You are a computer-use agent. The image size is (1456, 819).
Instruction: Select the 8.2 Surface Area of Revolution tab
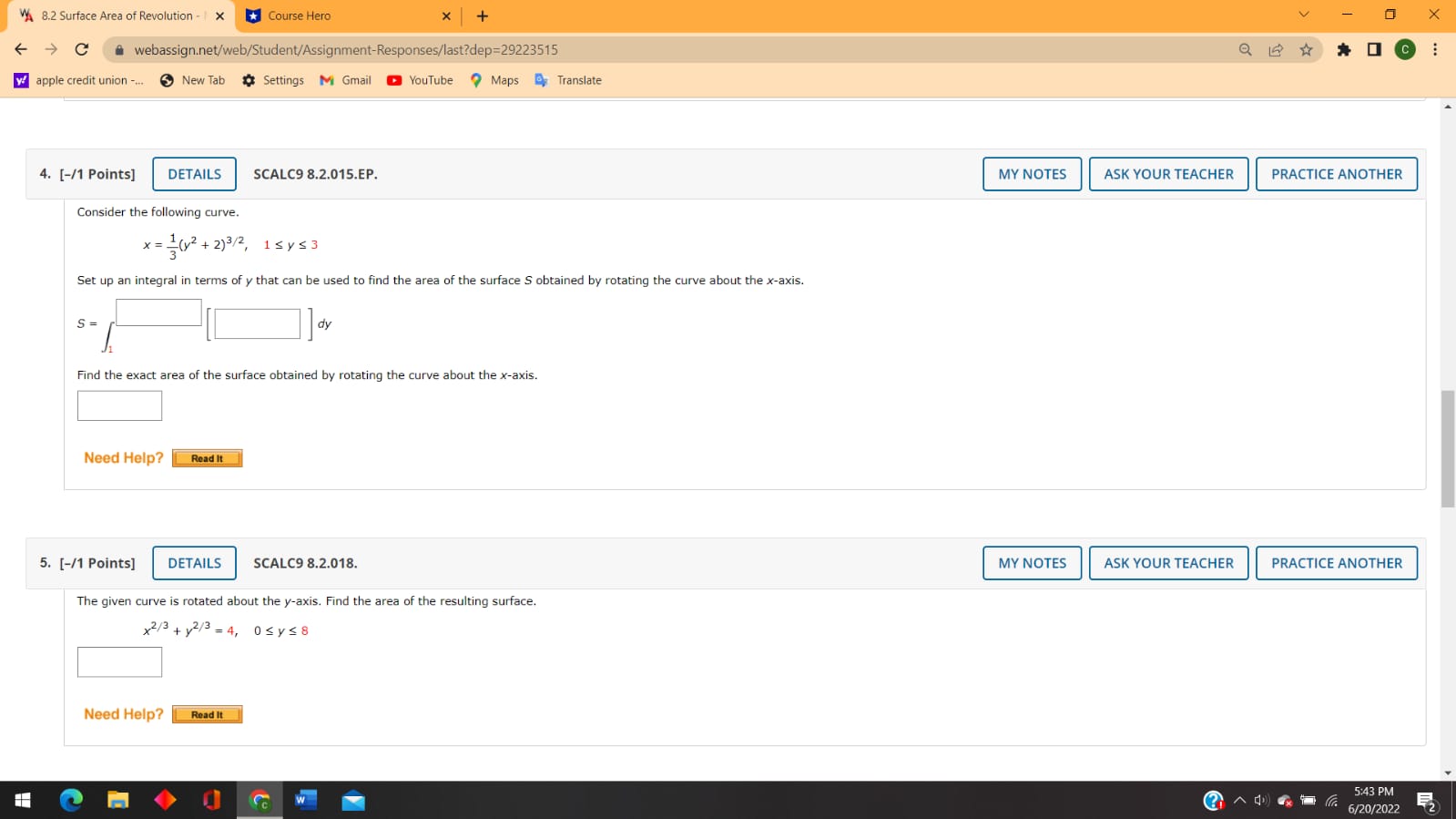[121, 15]
